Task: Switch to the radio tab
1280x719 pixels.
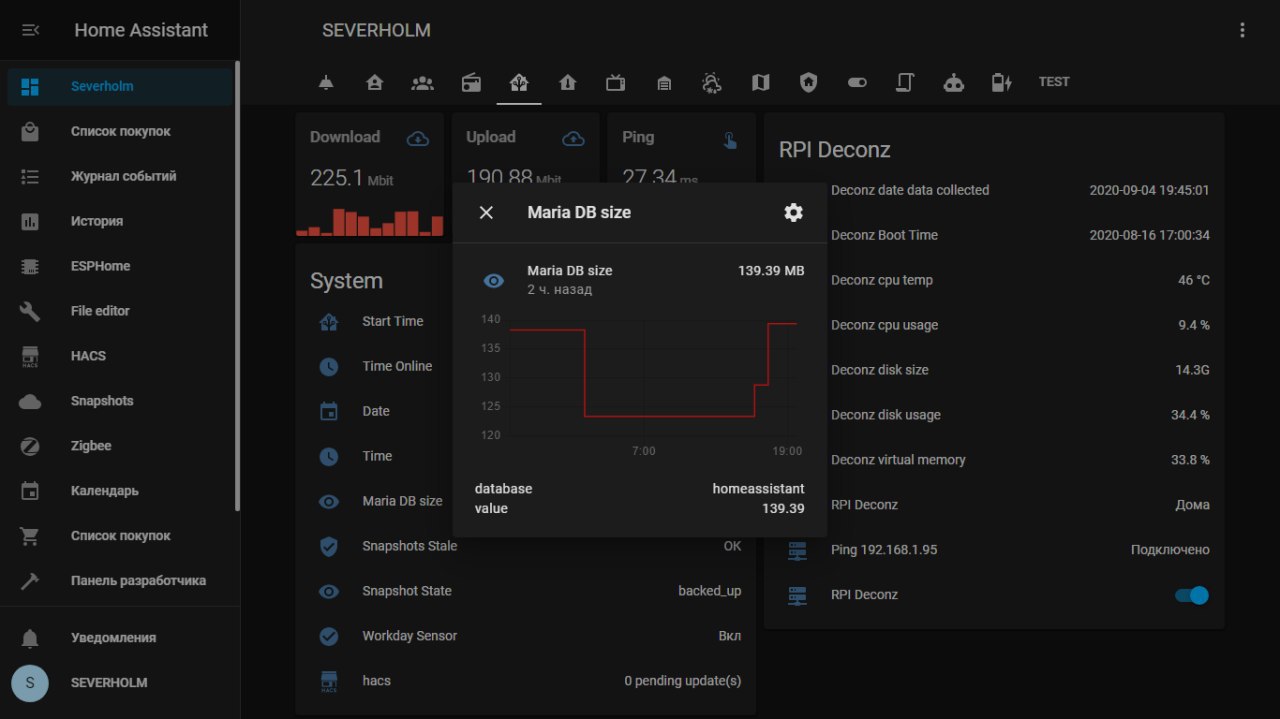Action: point(471,82)
